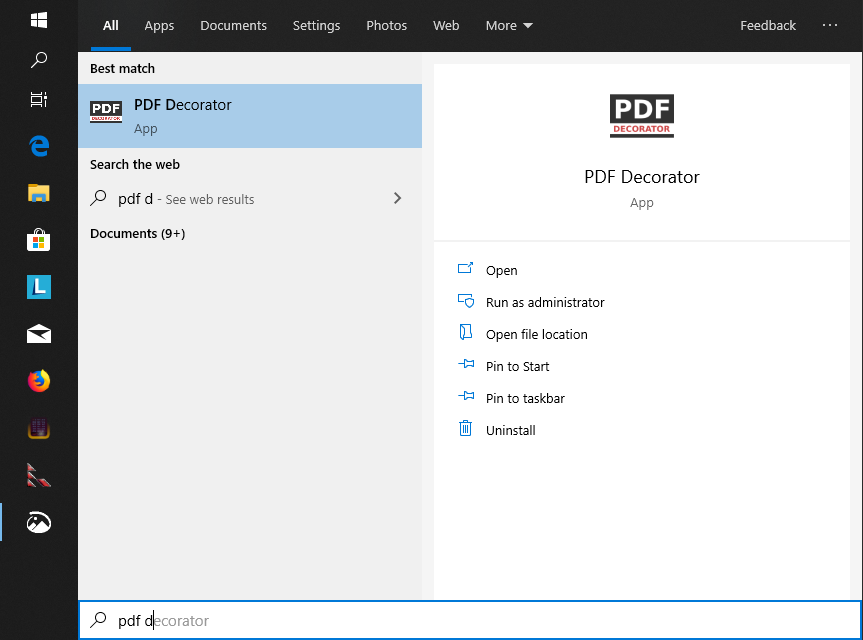Click the search magnifier in the search box
The image size is (863, 640).
pyautogui.click(x=97, y=620)
